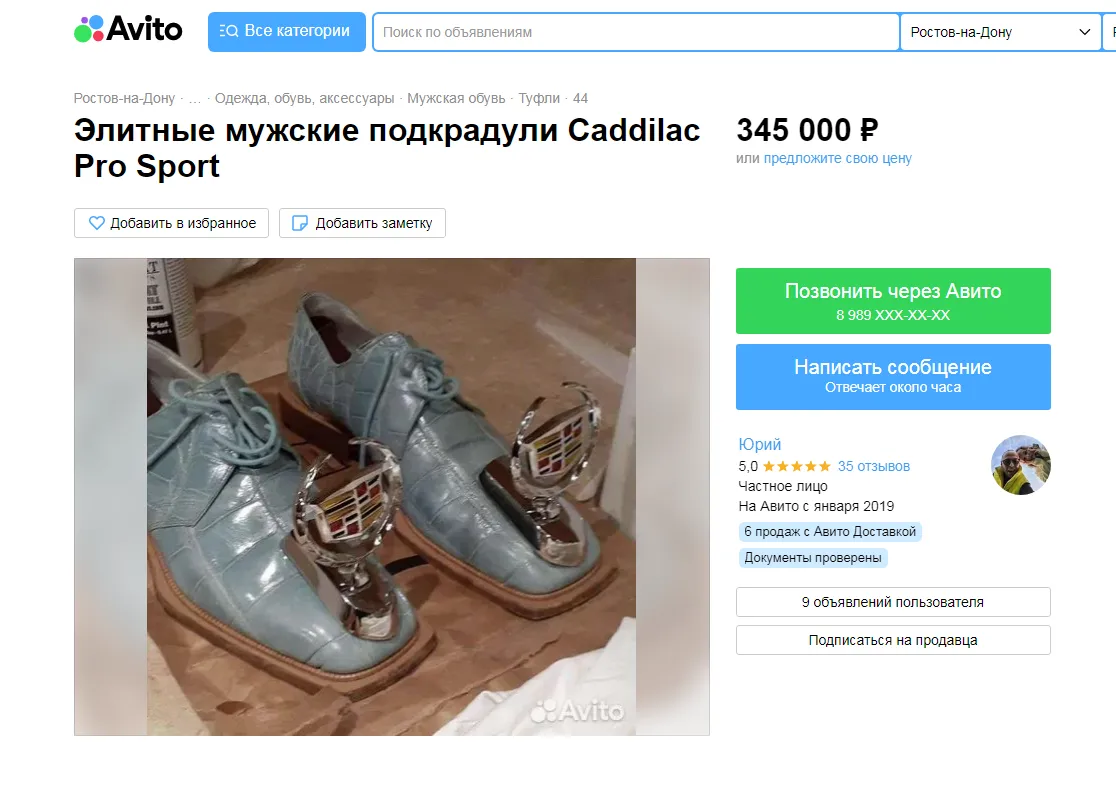
Task: Go to Одежда, обувь, аксессуары breadcrumb
Action: (x=305, y=98)
